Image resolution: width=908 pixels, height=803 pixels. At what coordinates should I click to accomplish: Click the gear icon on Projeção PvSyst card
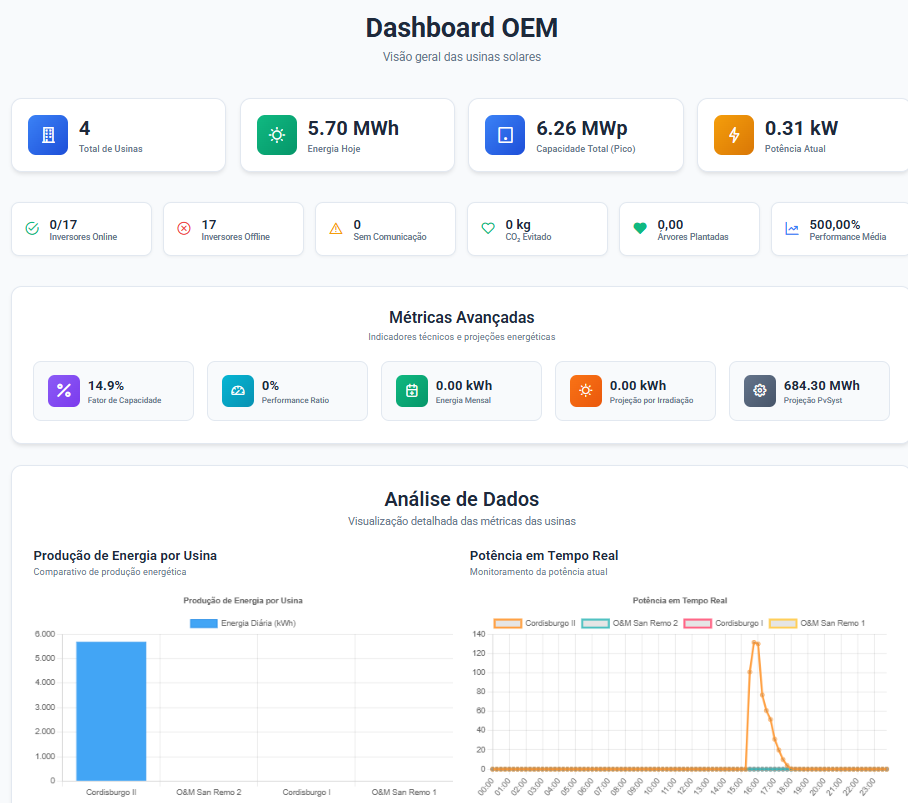coord(759,390)
